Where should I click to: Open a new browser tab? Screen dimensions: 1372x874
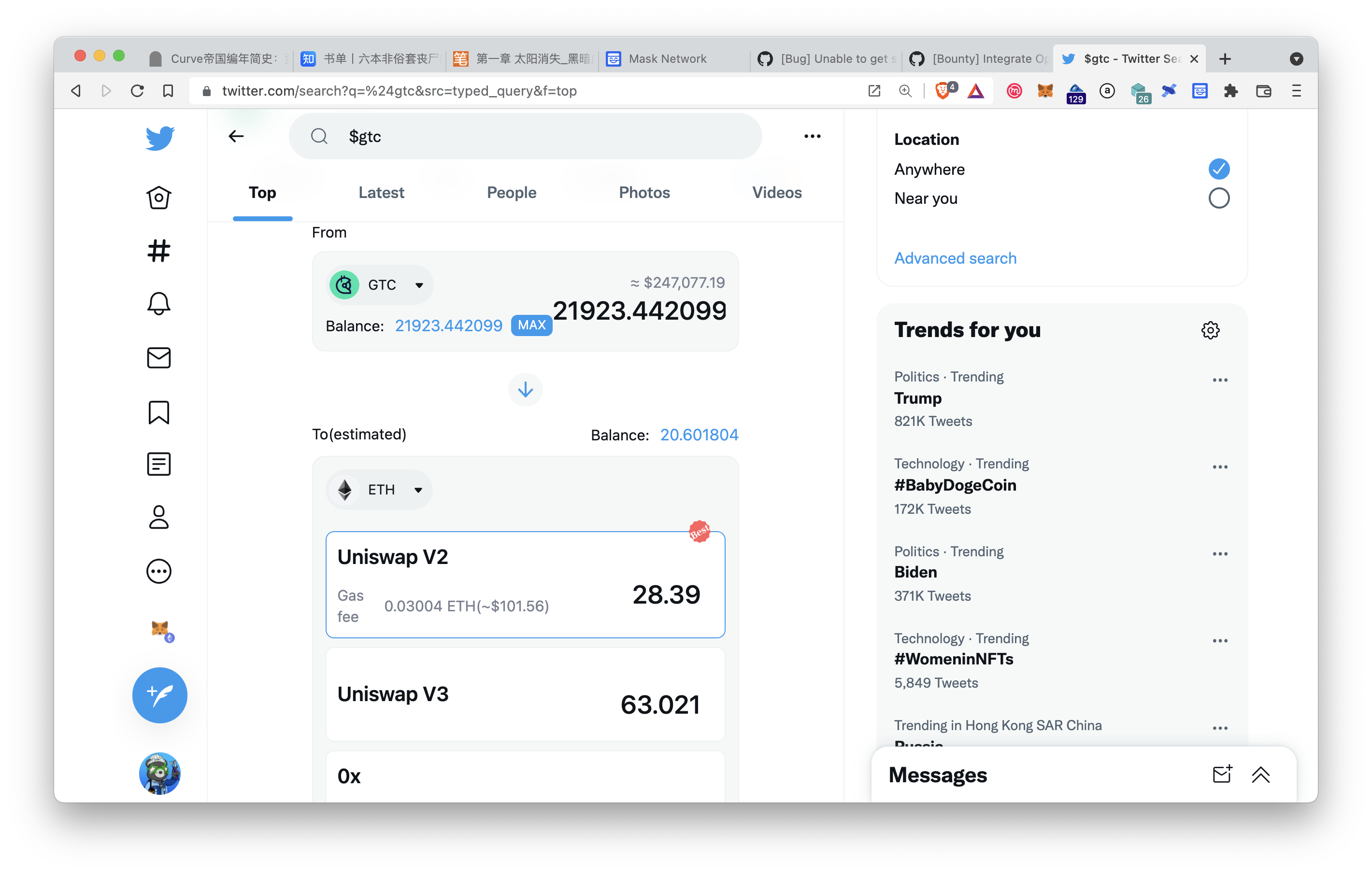[x=1225, y=58]
